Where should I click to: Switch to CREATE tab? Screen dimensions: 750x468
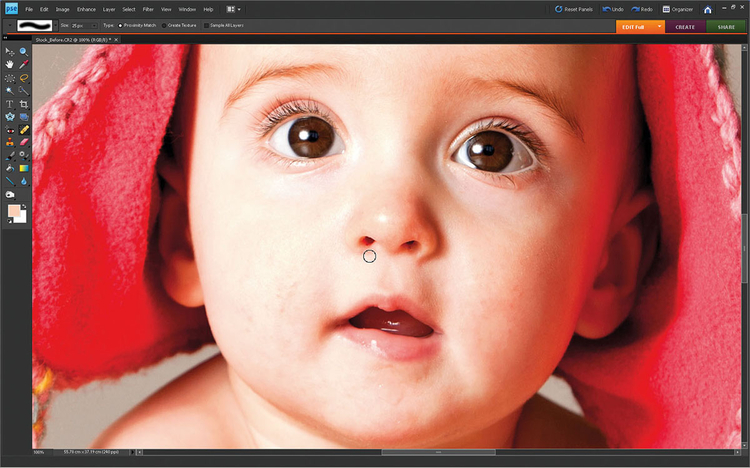click(x=685, y=27)
